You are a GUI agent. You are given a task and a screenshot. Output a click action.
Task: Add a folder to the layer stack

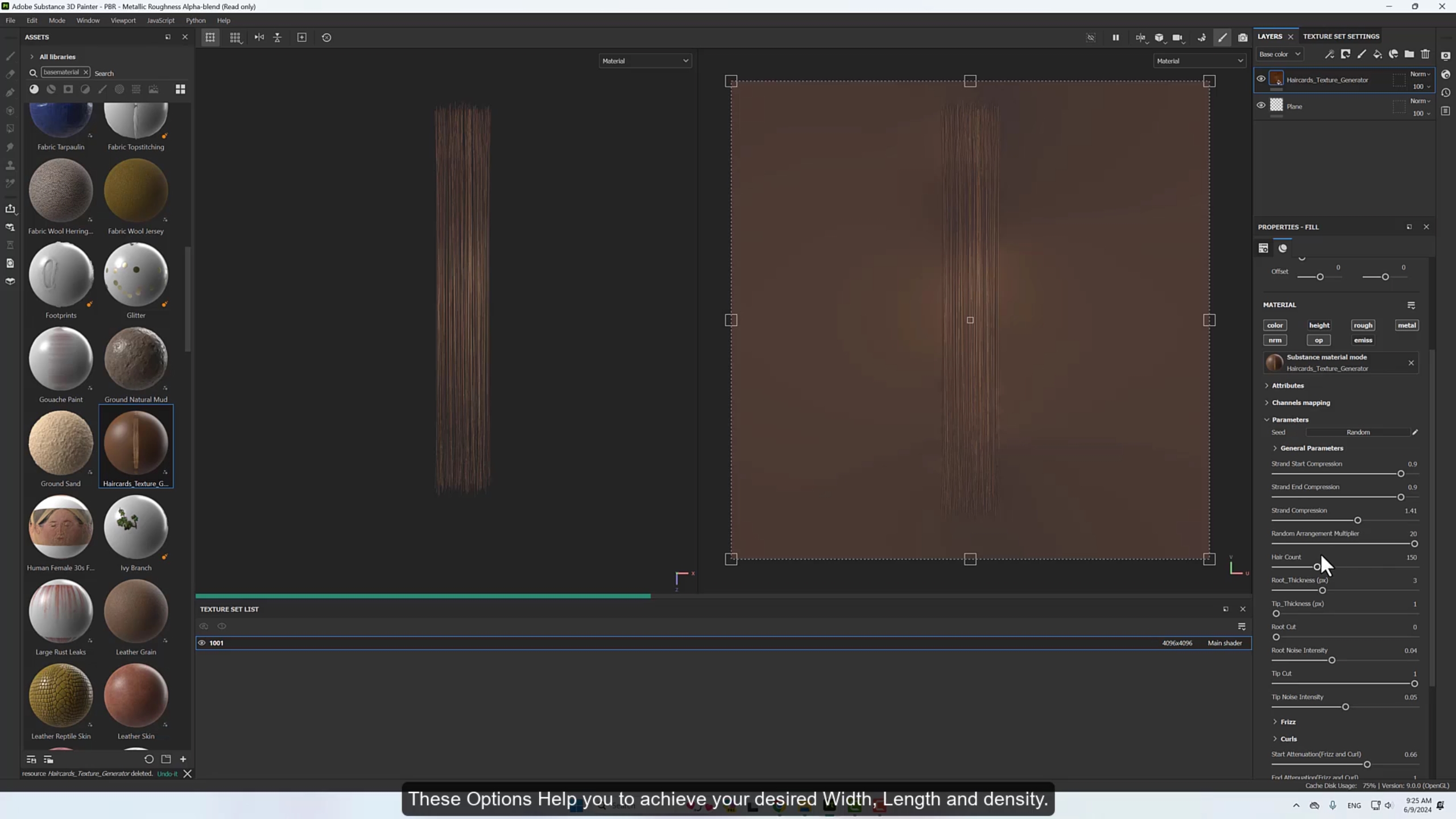1409,54
